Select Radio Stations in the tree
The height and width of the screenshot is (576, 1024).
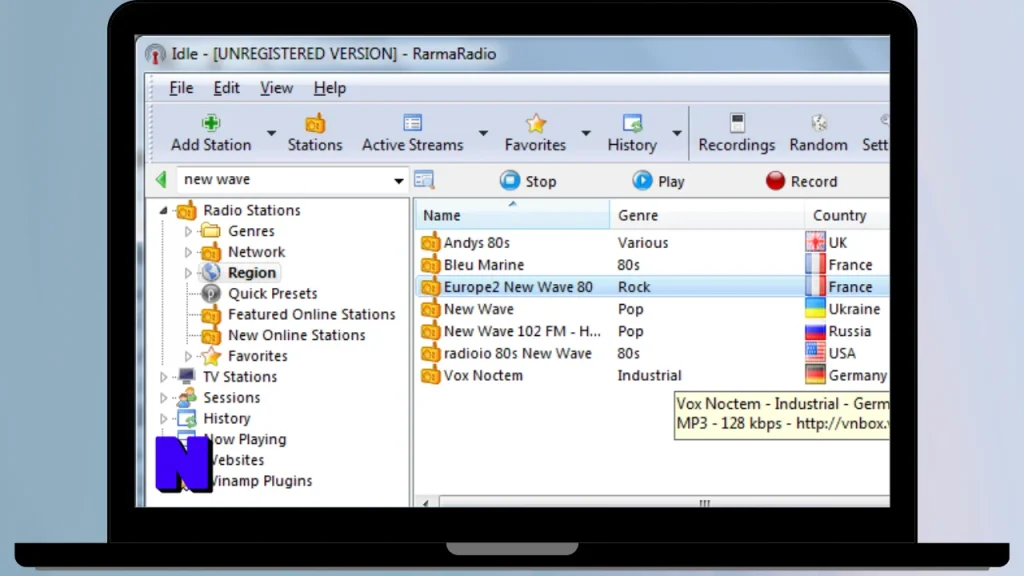(251, 210)
